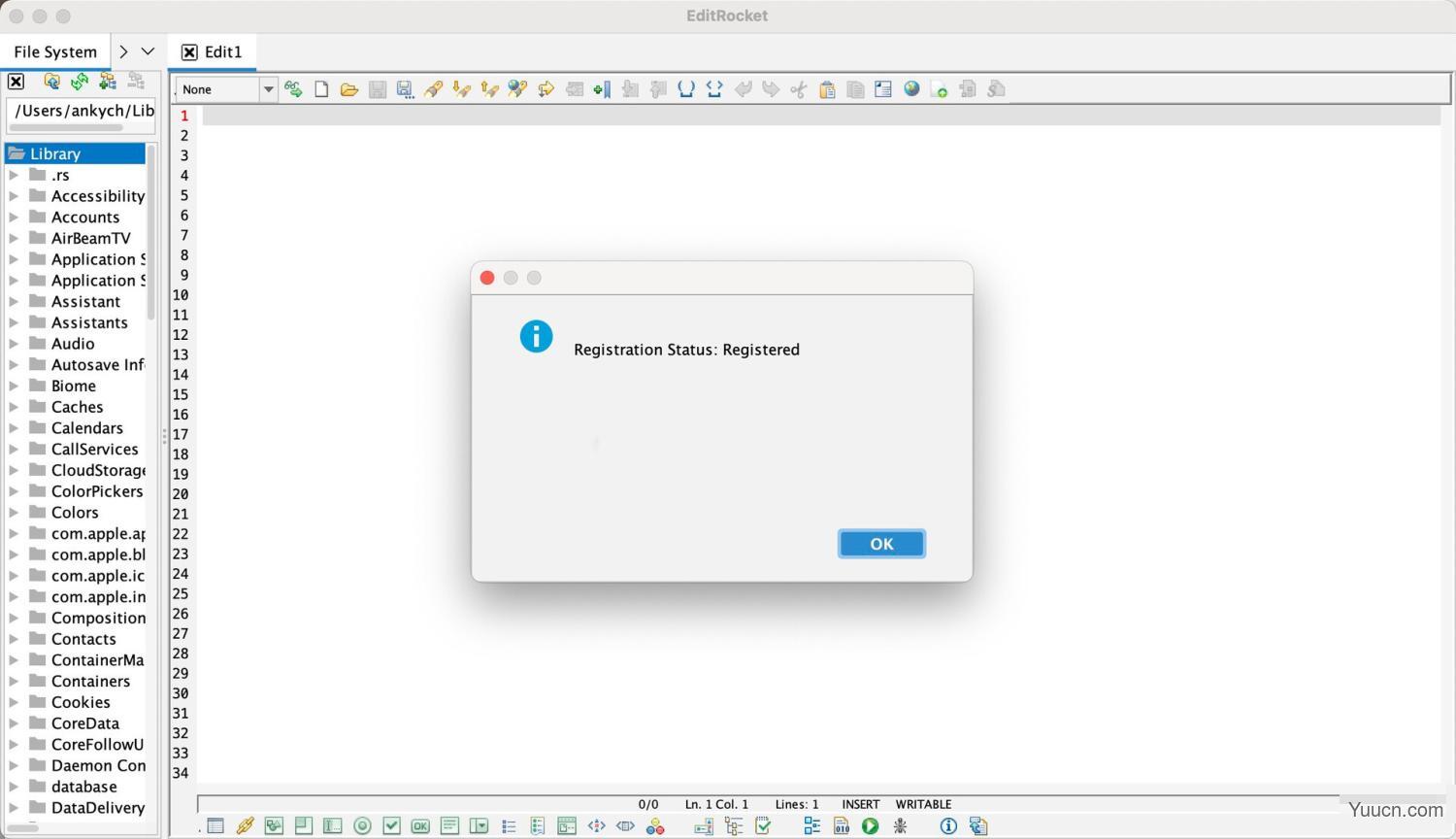The width and height of the screenshot is (1456, 839).
Task: Select the CoreData folder
Action: pos(85,723)
